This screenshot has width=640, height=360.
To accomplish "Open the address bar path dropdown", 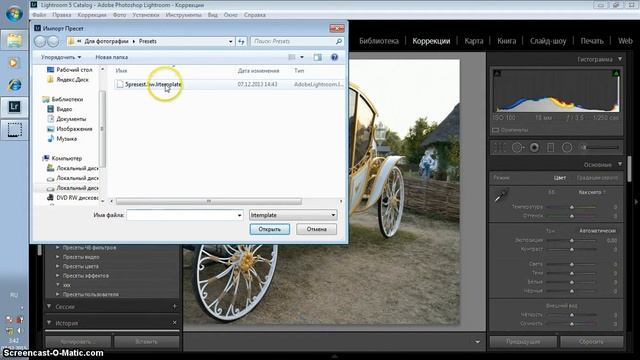I will point(231,41).
